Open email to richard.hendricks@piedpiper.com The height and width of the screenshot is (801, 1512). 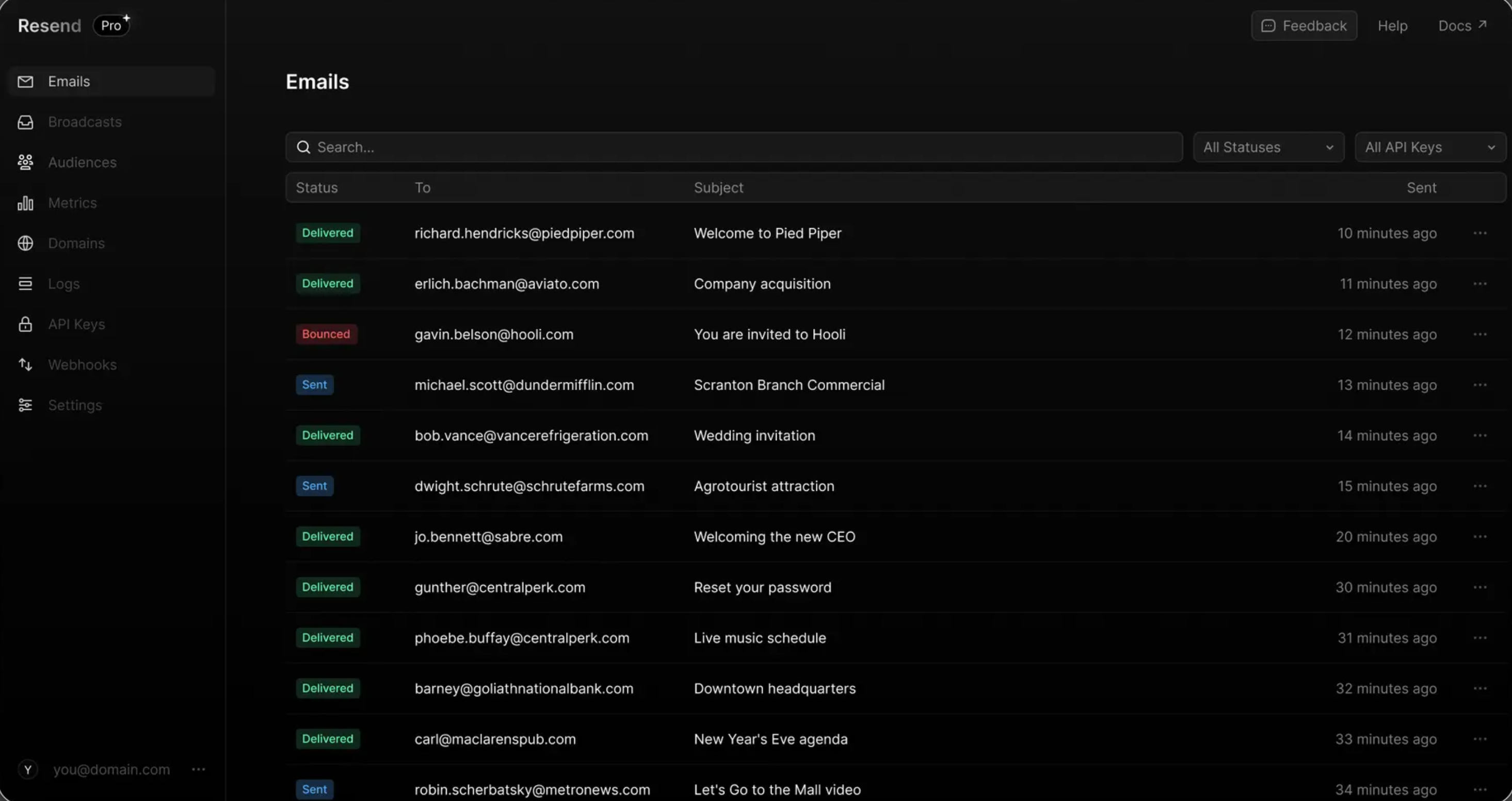pyautogui.click(x=524, y=234)
